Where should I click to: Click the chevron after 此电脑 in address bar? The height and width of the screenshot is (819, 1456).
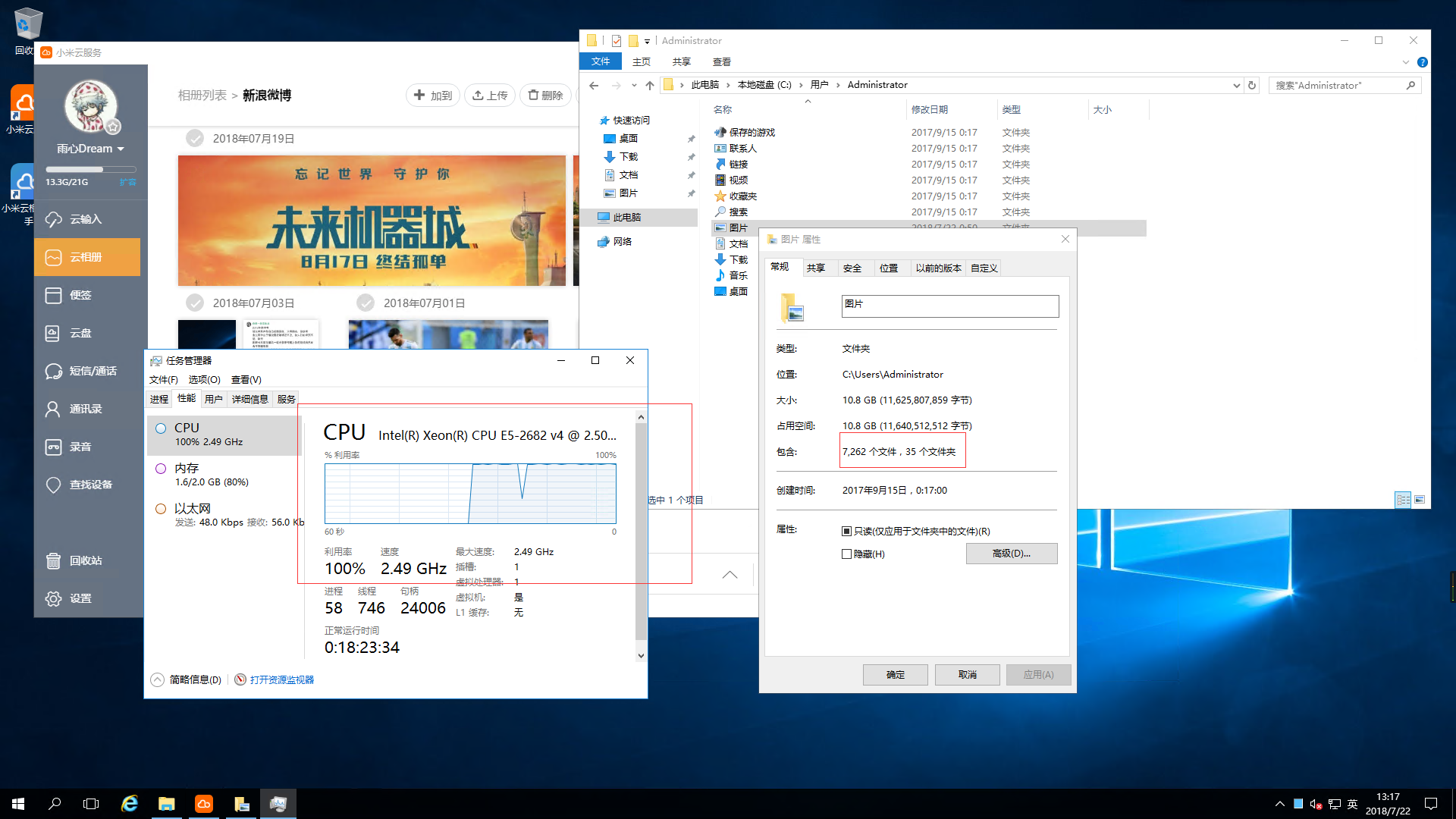(x=728, y=85)
